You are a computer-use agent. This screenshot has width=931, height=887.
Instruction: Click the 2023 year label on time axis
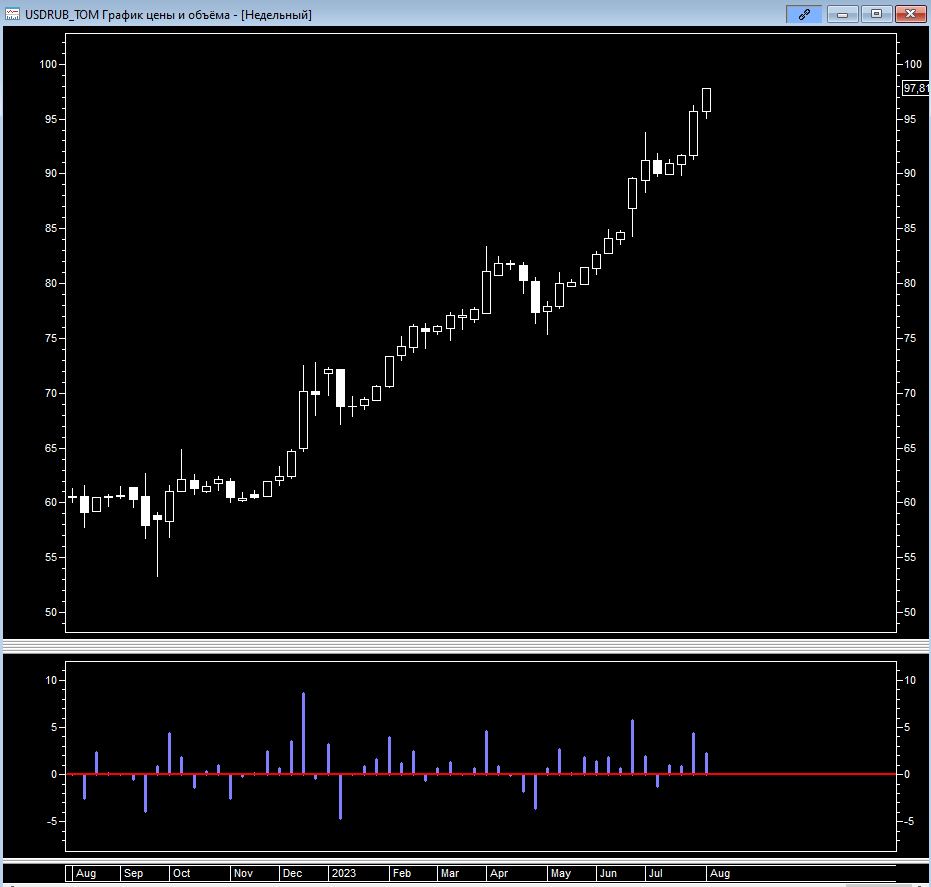tap(344, 873)
